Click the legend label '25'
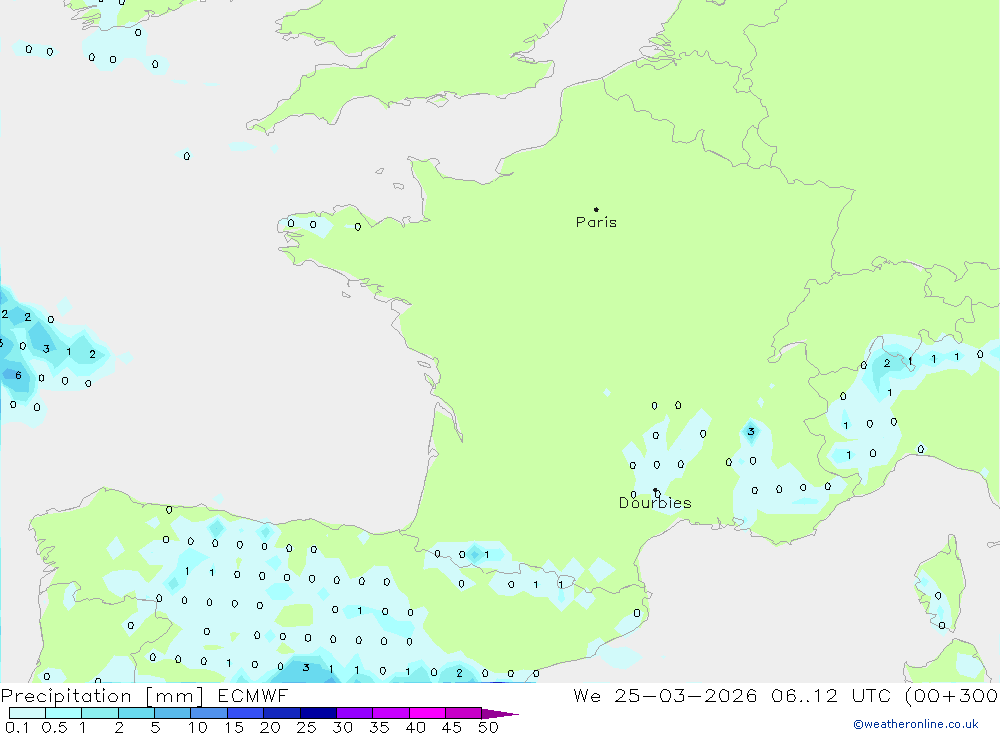Screen dimensions: 1000x733 (x=306, y=727)
